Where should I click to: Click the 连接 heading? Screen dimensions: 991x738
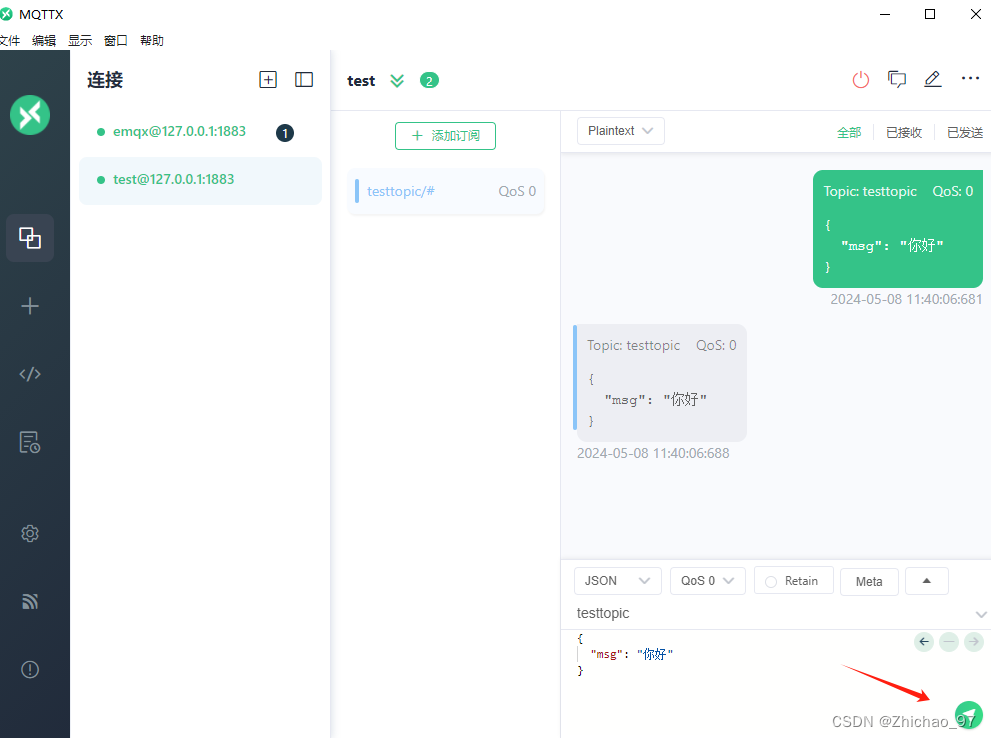coord(105,80)
